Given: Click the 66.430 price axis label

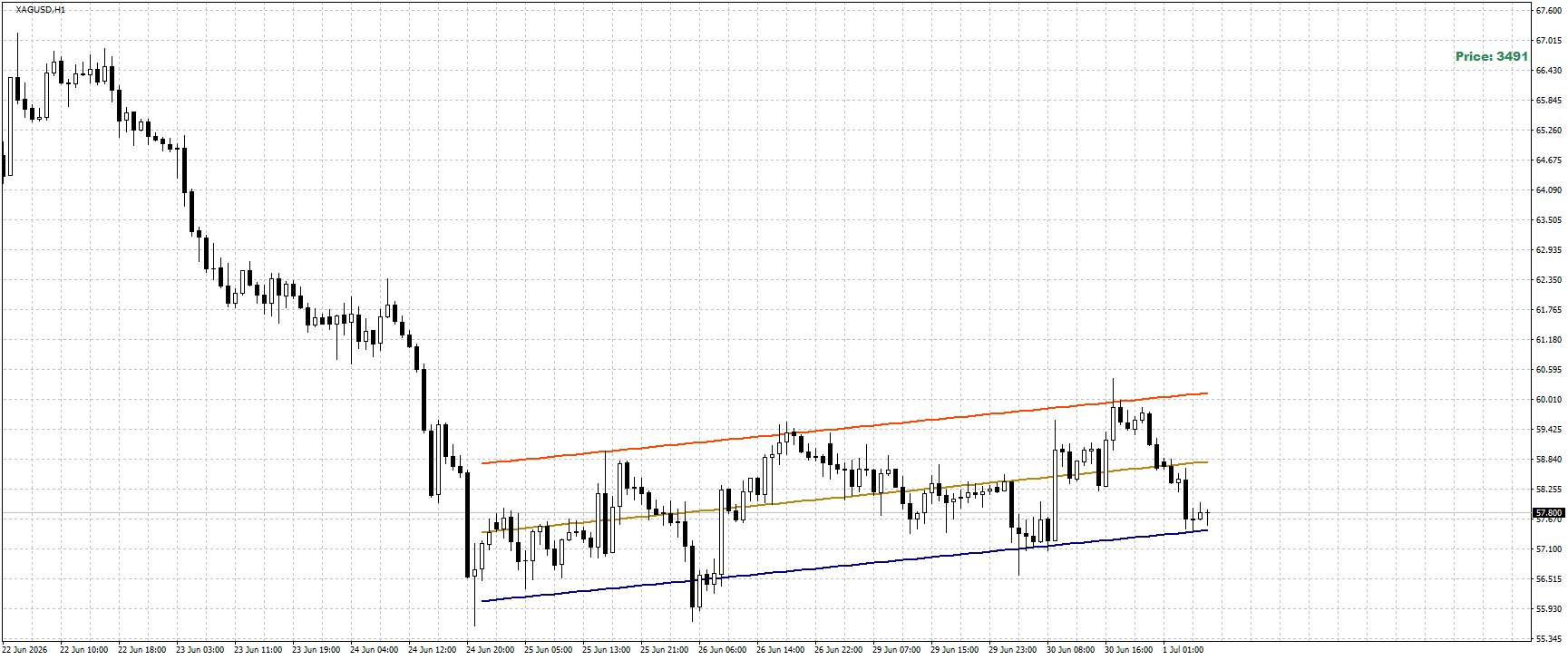Looking at the screenshot, I should click(x=1549, y=70).
